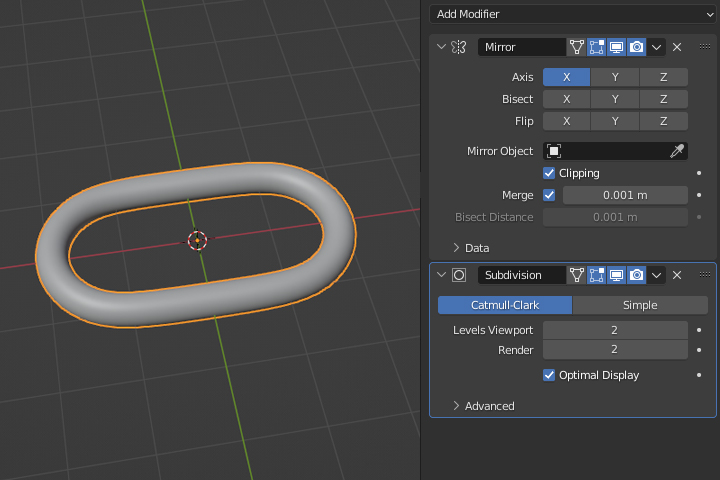The image size is (720, 480).
Task: Select Simple subdivision type
Action: coord(640,305)
